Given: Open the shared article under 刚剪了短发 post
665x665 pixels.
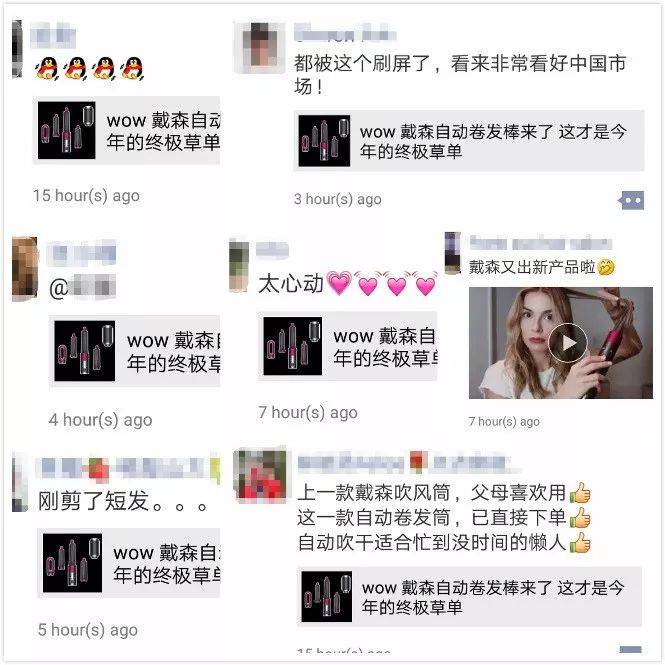Looking at the screenshot, I should 129,563.
